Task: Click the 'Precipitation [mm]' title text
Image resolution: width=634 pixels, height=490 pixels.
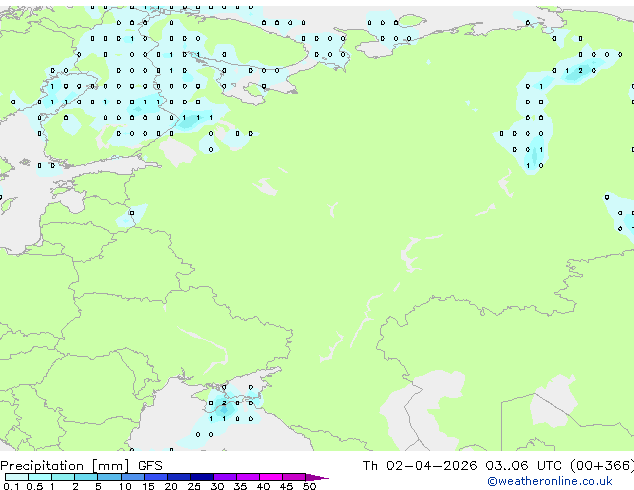Action: tap(65, 466)
